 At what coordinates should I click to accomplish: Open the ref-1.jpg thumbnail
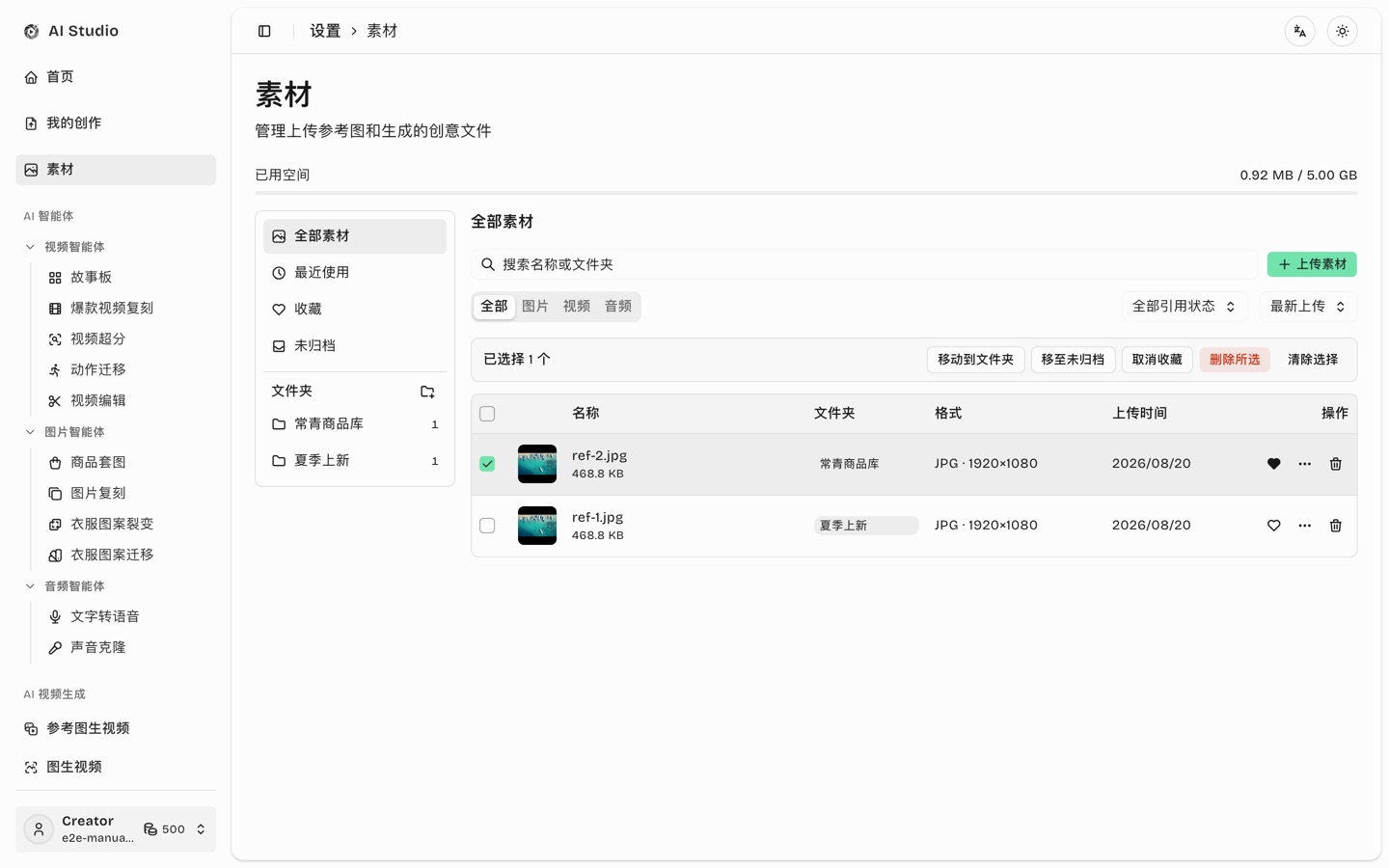click(x=537, y=526)
